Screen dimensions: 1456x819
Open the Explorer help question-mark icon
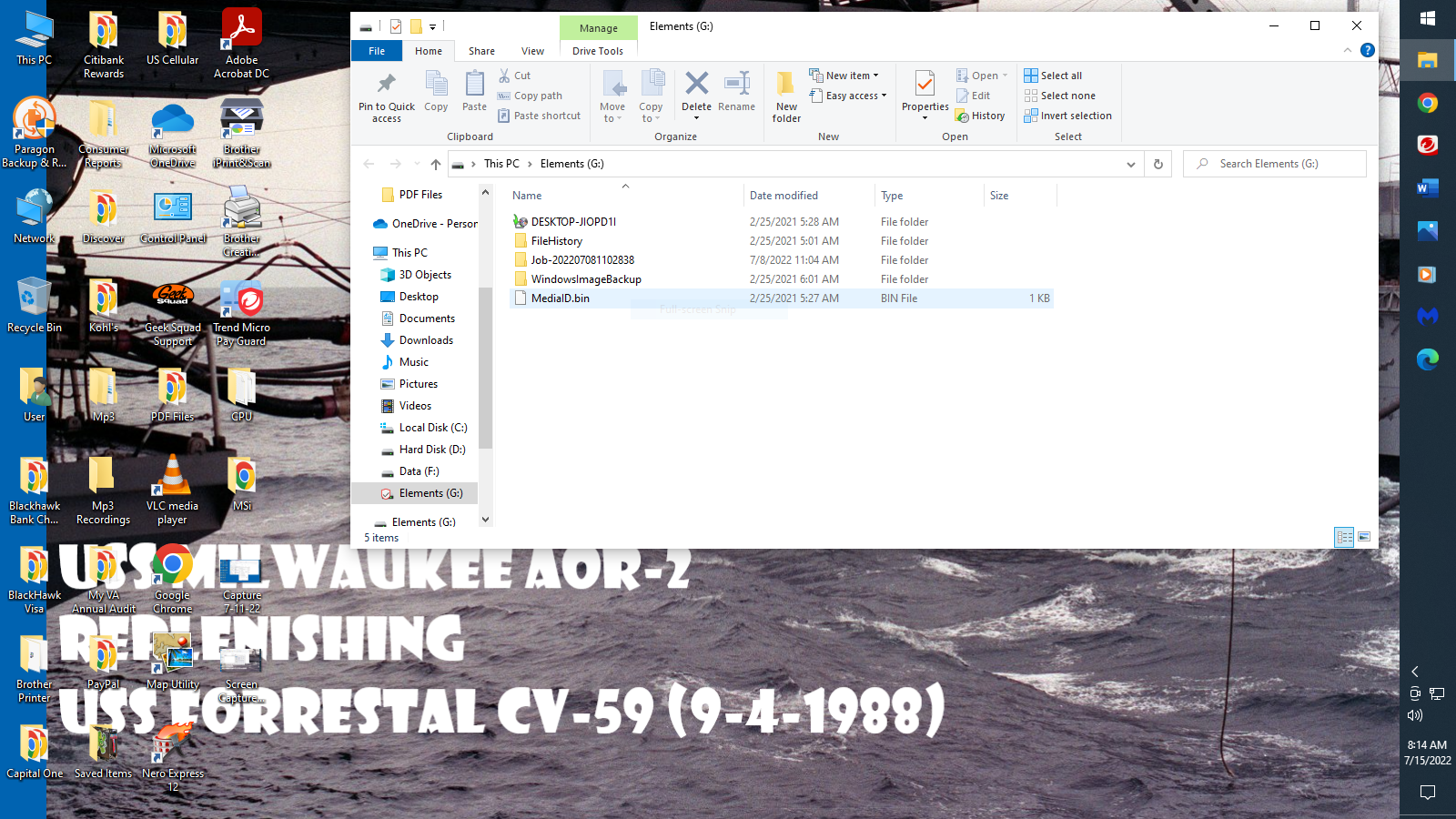pos(1367,50)
